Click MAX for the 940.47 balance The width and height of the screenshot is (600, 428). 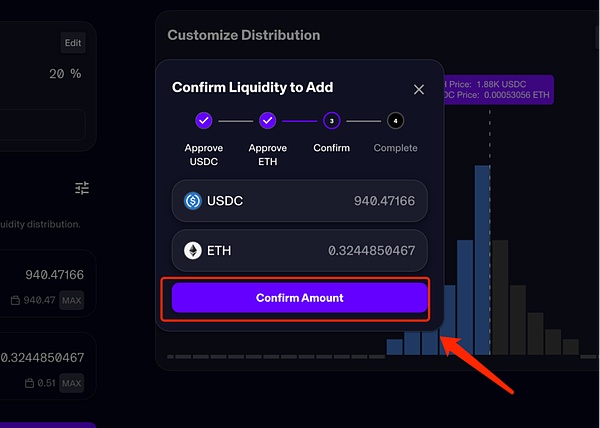click(71, 300)
